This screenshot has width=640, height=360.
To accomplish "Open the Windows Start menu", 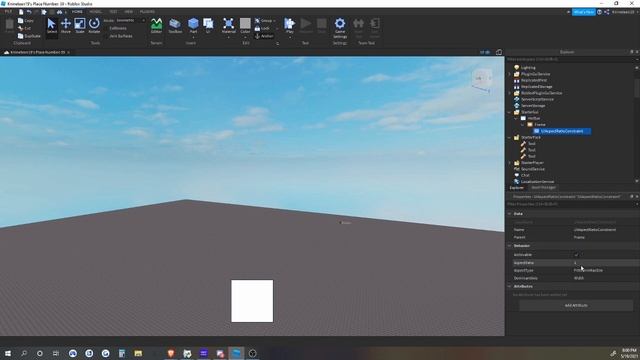I will (8, 353).
